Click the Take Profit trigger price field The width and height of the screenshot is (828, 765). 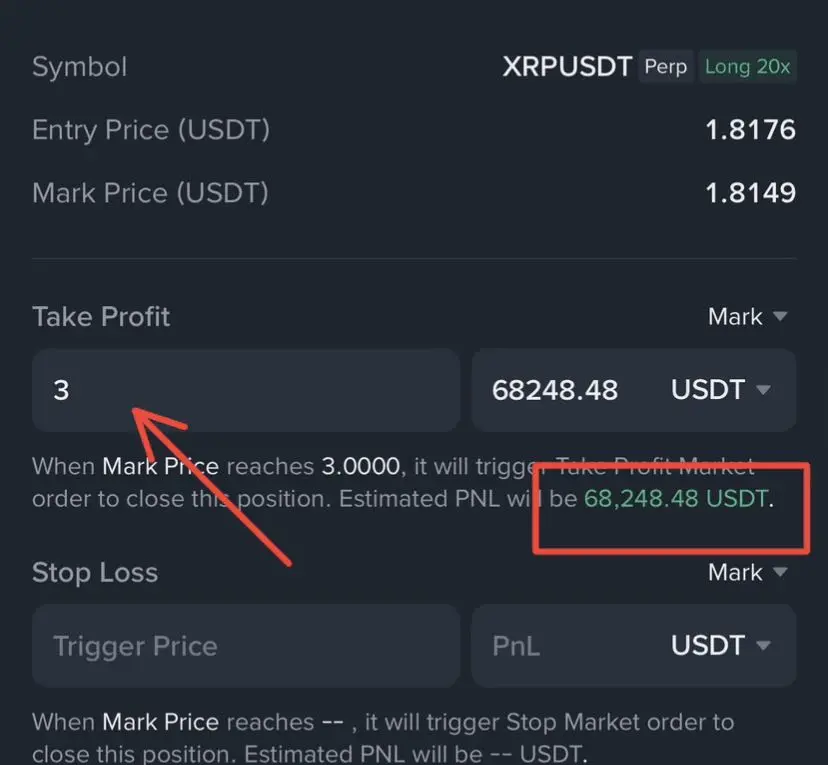coord(246,390)
